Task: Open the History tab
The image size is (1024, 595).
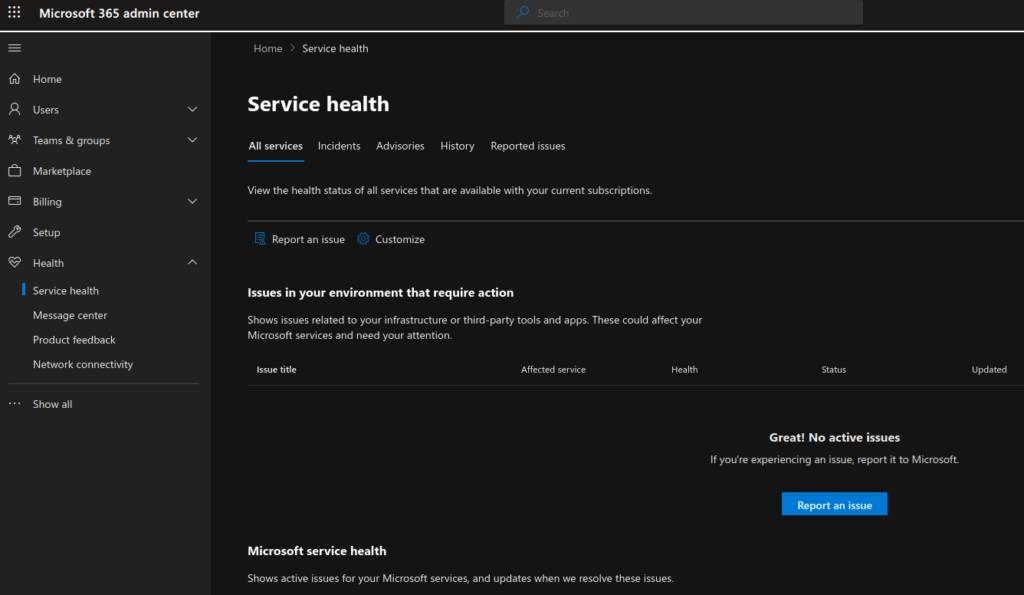Action: pyautogui.click(x=457, y=146)
